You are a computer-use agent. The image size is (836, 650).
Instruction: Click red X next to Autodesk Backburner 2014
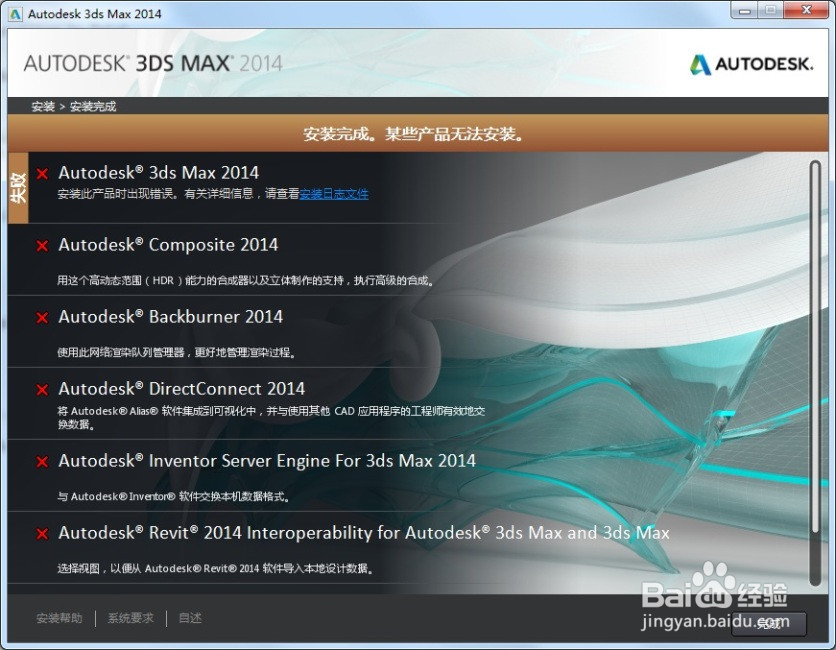(x=42, y=318)
